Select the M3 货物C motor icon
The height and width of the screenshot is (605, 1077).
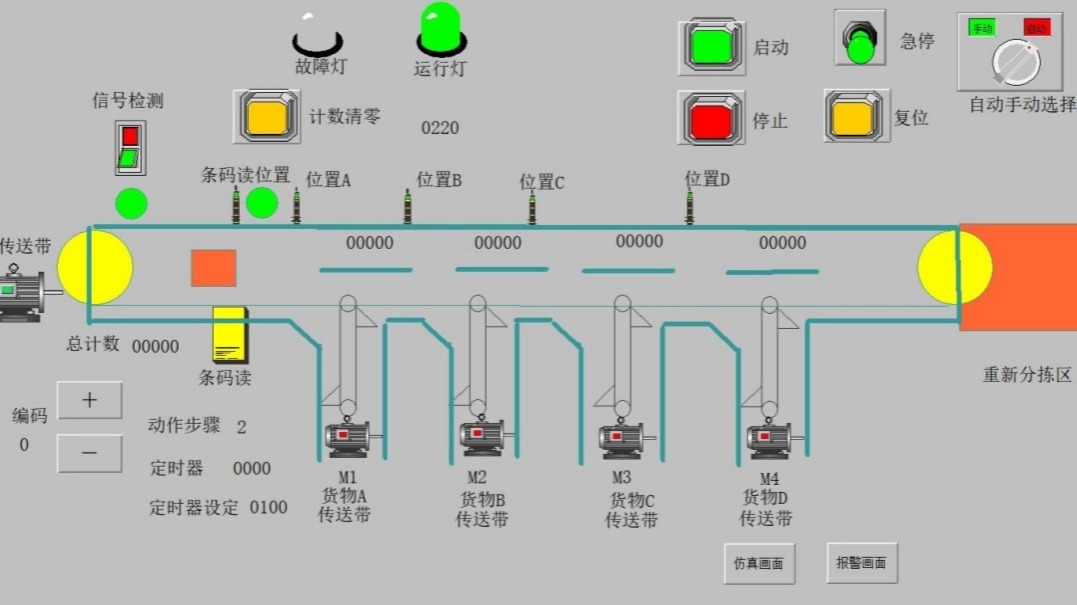[x=620, y=437]
